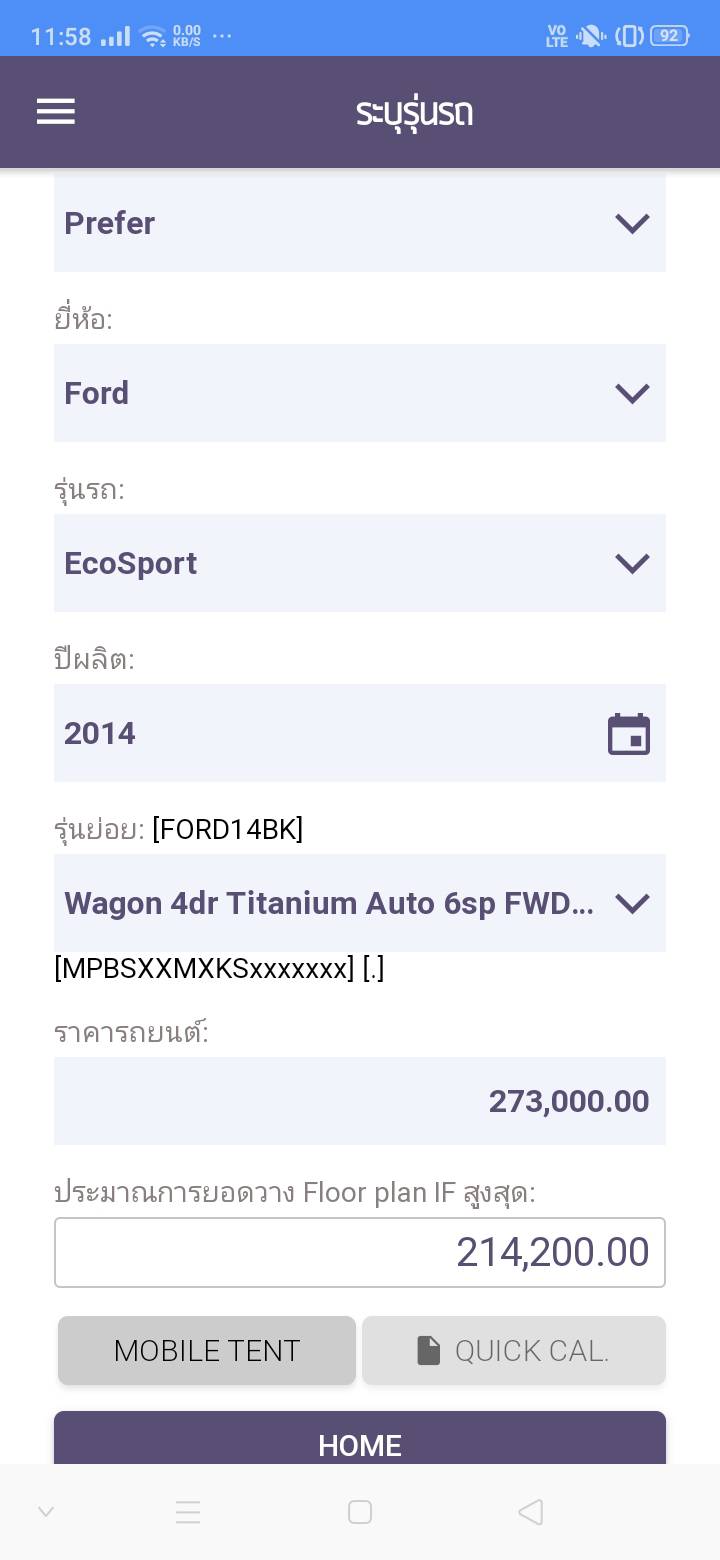Open the hamburger navigation menu
This screenshot has height=1560, width=720.
56,112
